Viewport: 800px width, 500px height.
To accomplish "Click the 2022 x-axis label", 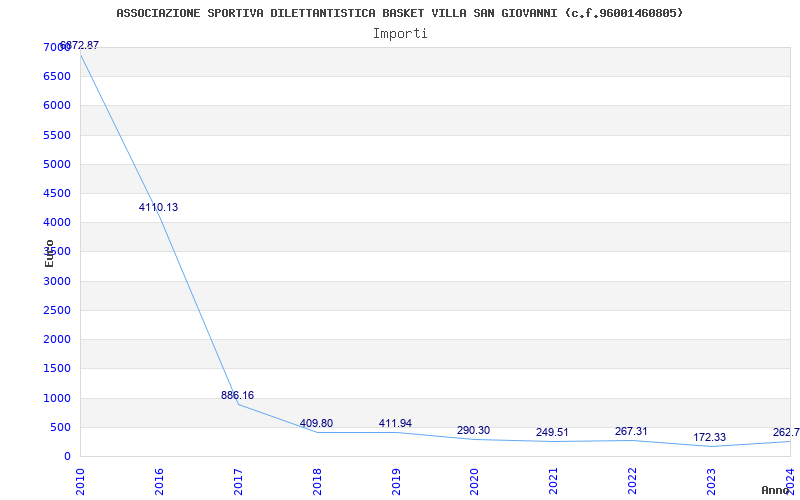I will (x=633, y=481).
